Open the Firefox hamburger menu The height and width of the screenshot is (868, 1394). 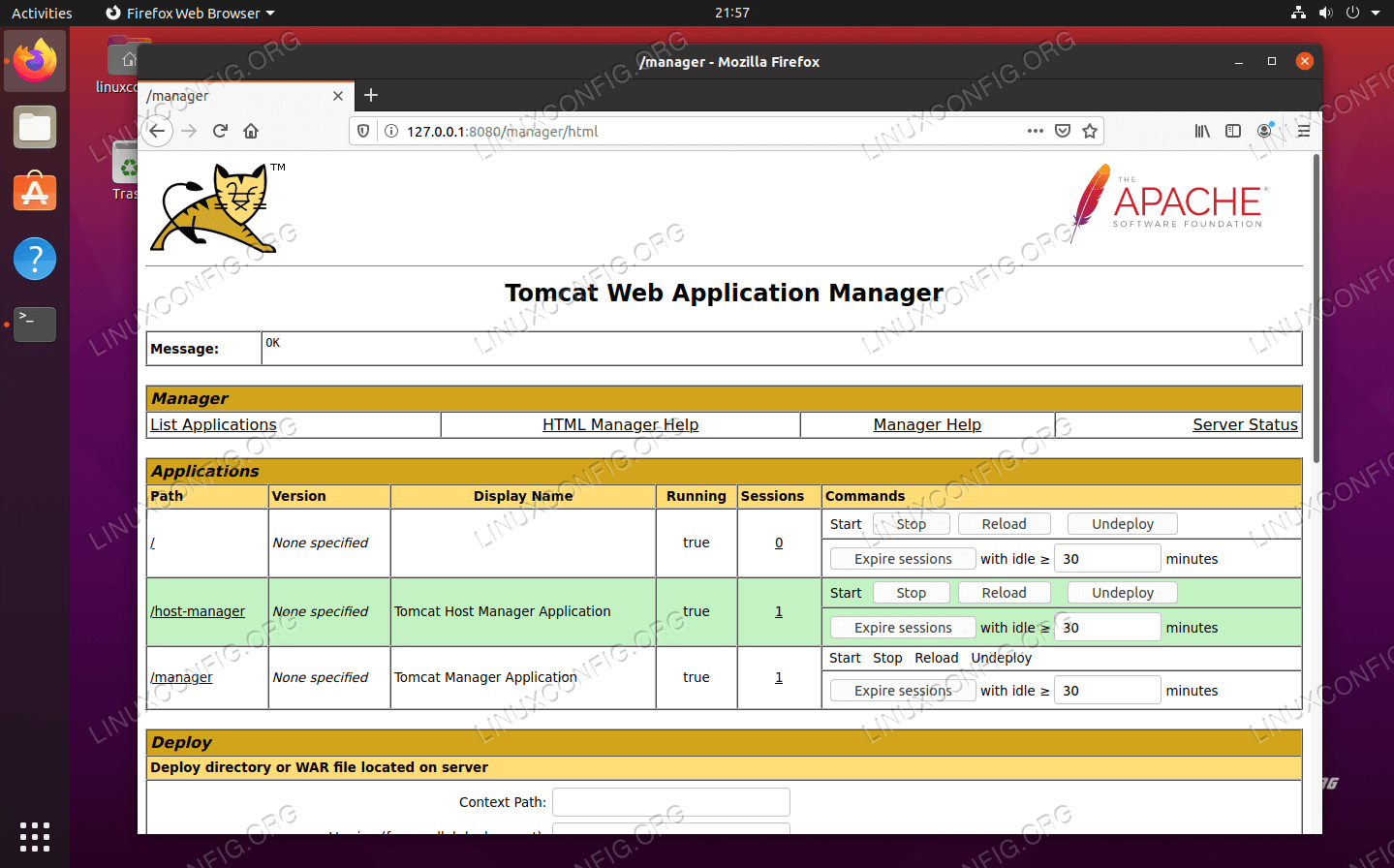[1304, 131]
